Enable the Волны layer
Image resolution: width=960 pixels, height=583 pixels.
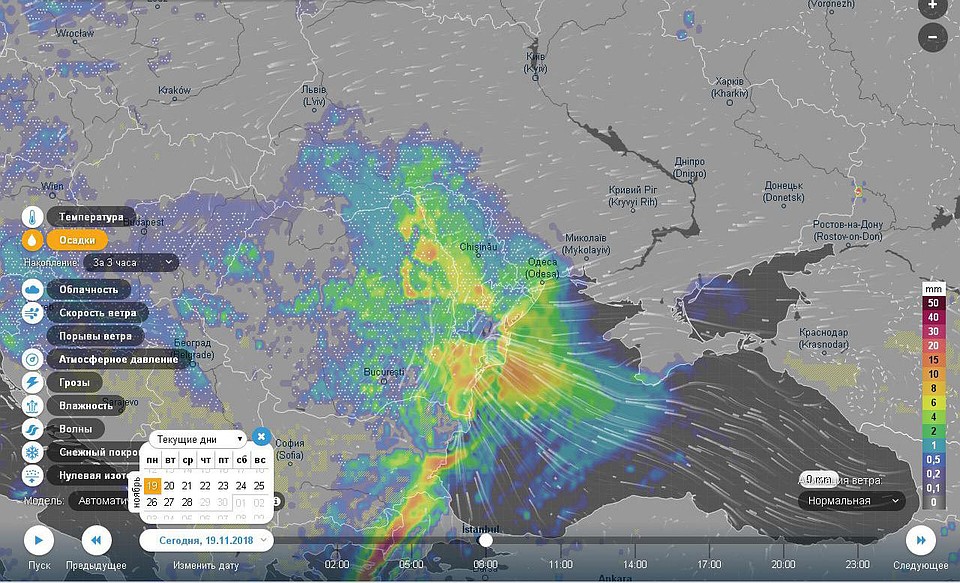pos(75,429)
